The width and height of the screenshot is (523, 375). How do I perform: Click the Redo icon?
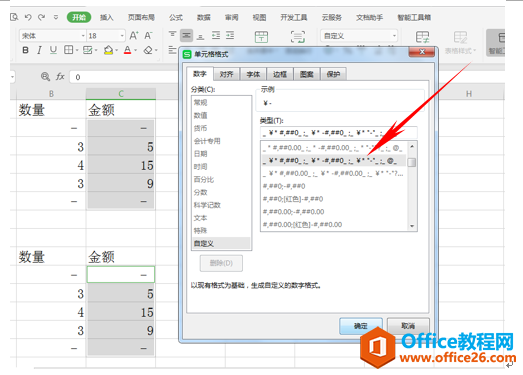[41, 17]
